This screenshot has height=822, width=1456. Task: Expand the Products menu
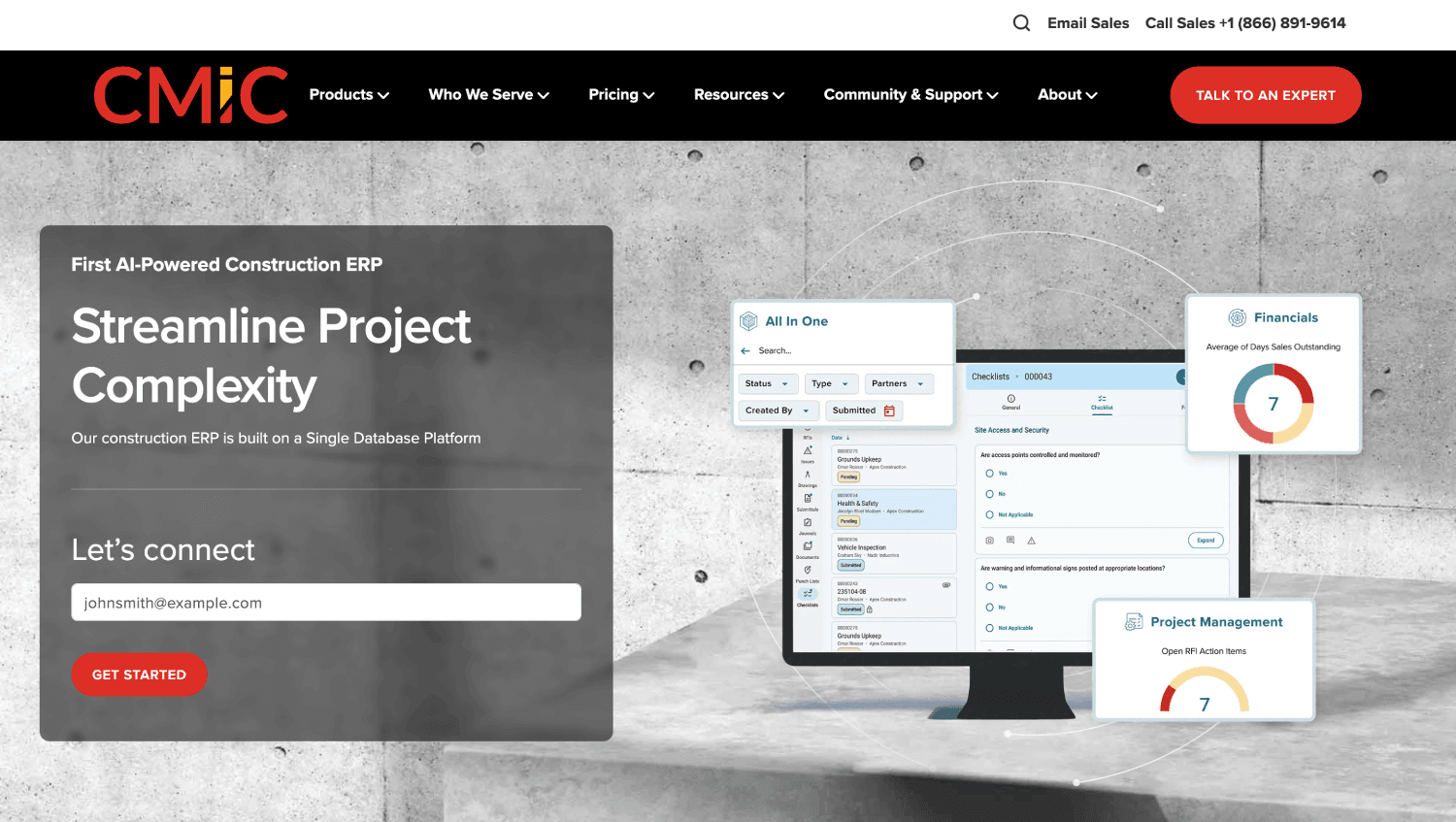point(349,95)
